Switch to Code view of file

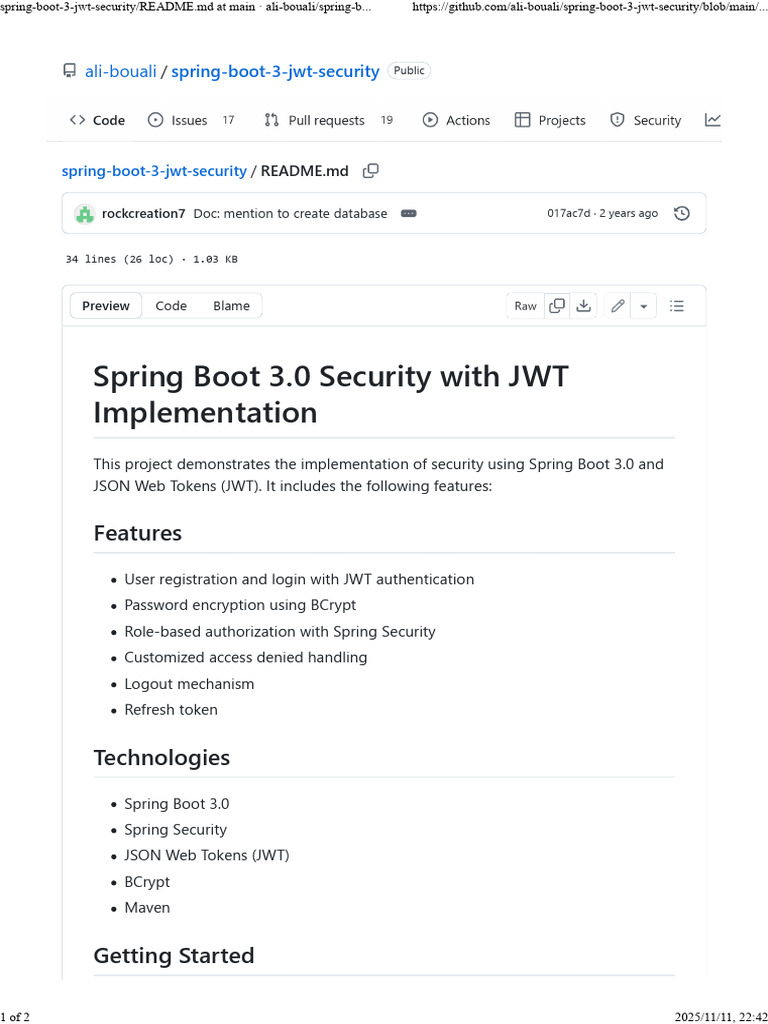click(171, 306)
